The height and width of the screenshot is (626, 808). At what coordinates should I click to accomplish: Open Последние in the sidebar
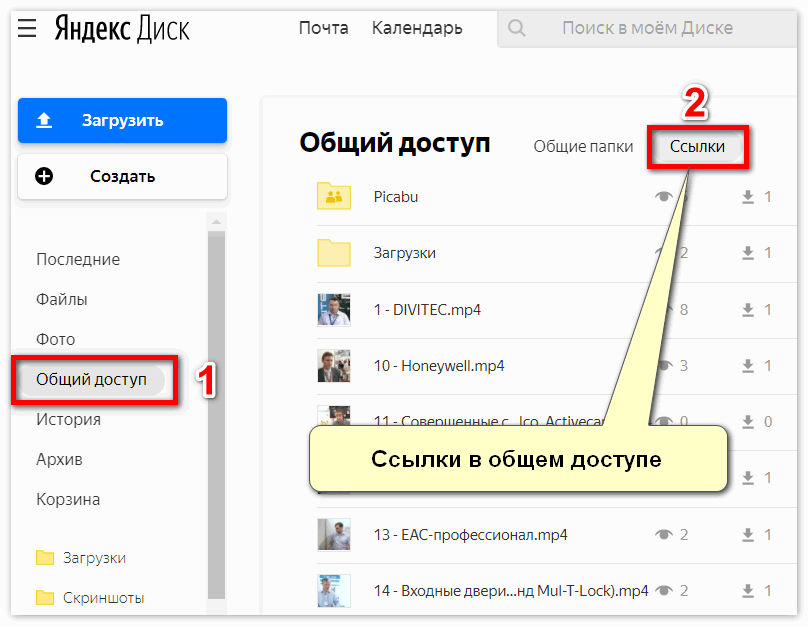[x=78, y=259]
